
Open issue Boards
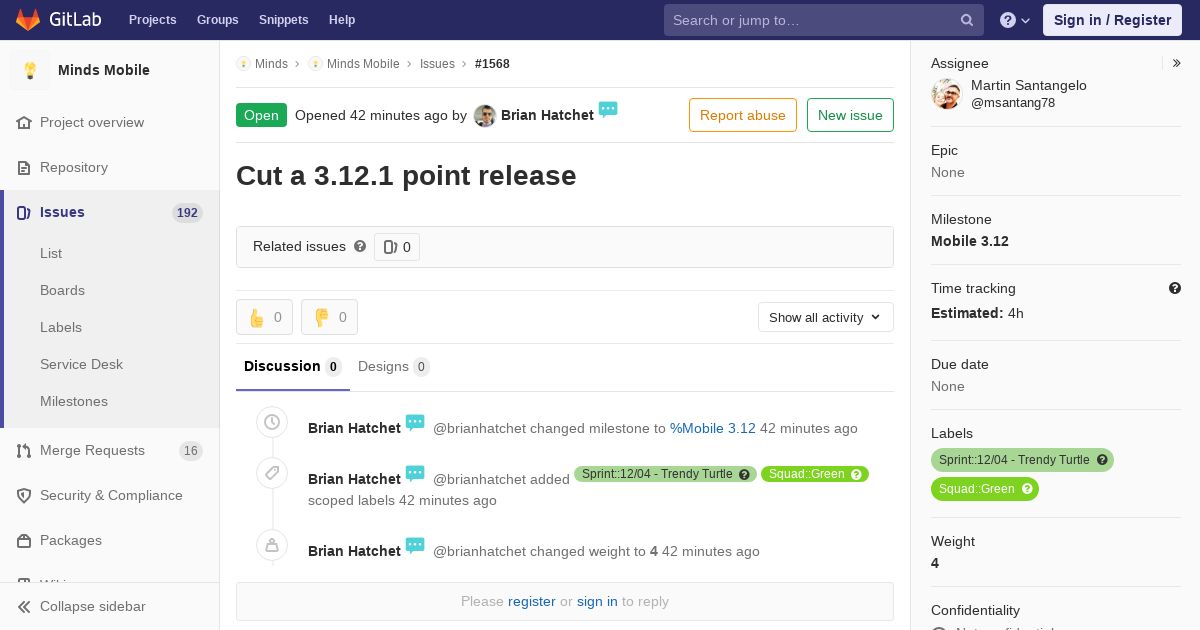tap(62, 290)
